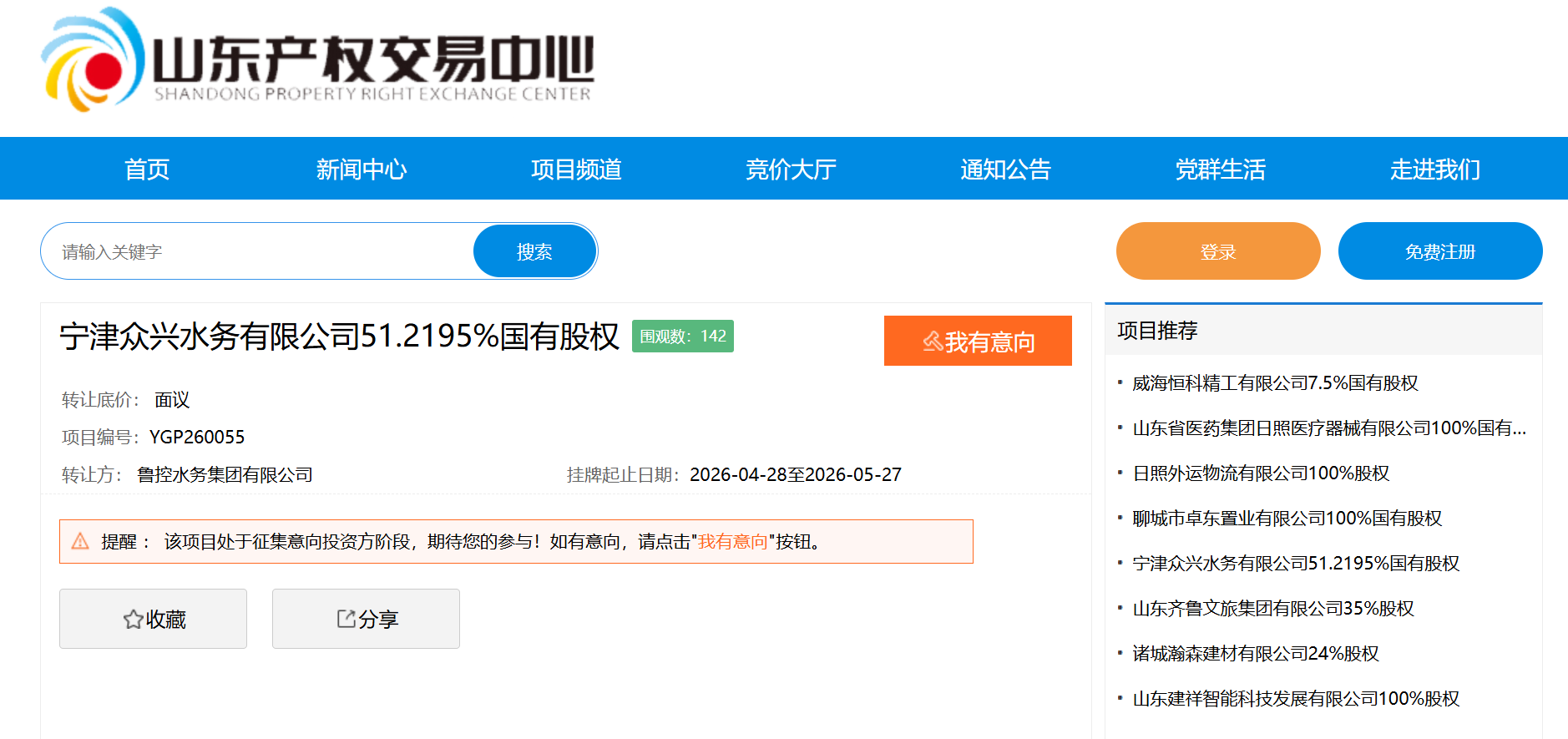1568x739 pixels.
Task: Open 山东省医药集团日照医疗器械有限公司 recommendation
Action: coord(1329,428)
